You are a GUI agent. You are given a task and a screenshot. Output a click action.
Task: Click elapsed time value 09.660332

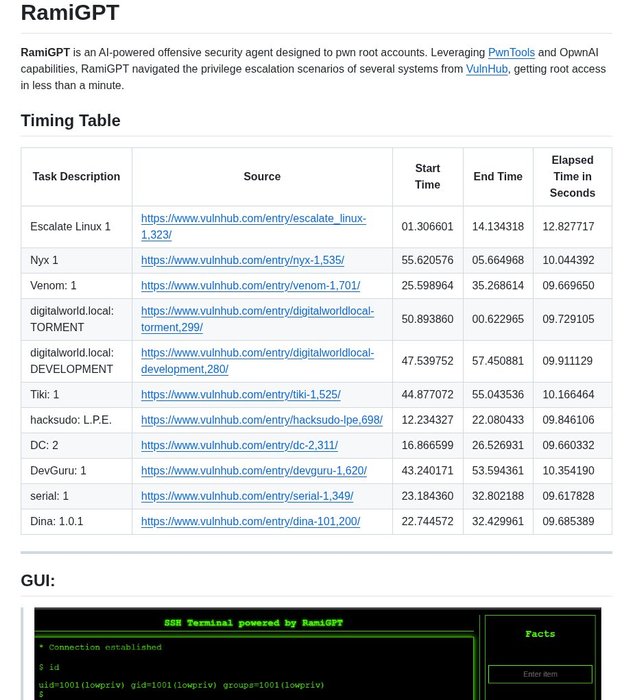[568, 446]
